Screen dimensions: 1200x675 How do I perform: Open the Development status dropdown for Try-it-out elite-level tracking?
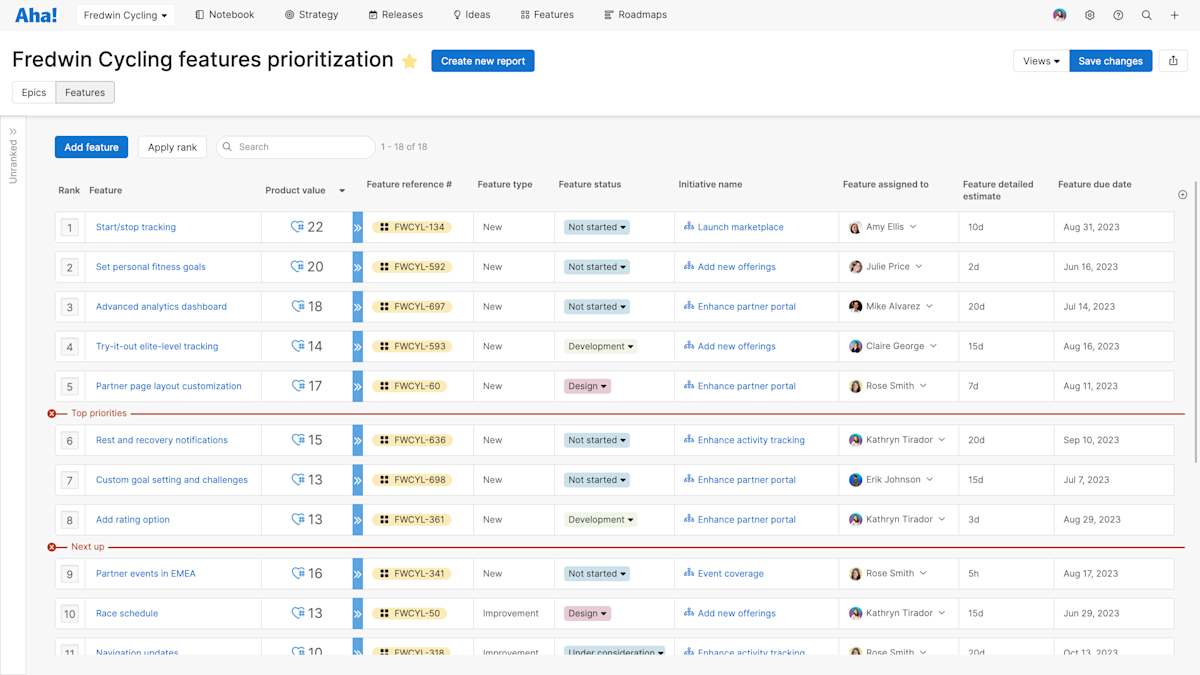601,347
